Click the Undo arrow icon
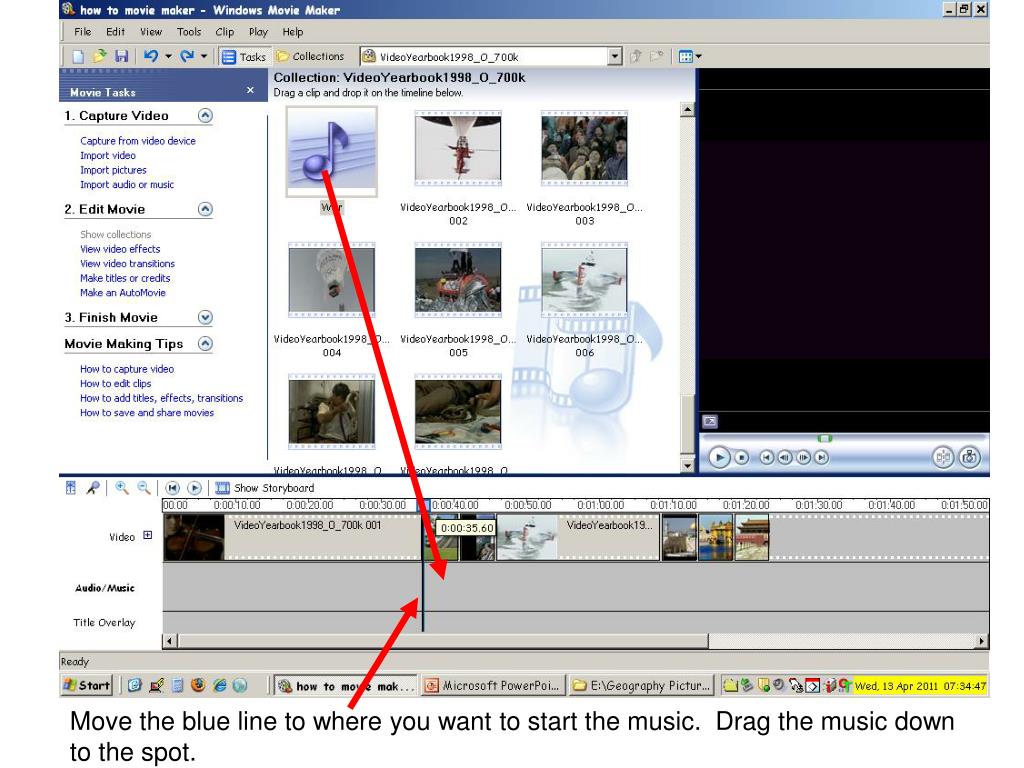The image size is (1024, 768). 151,56
